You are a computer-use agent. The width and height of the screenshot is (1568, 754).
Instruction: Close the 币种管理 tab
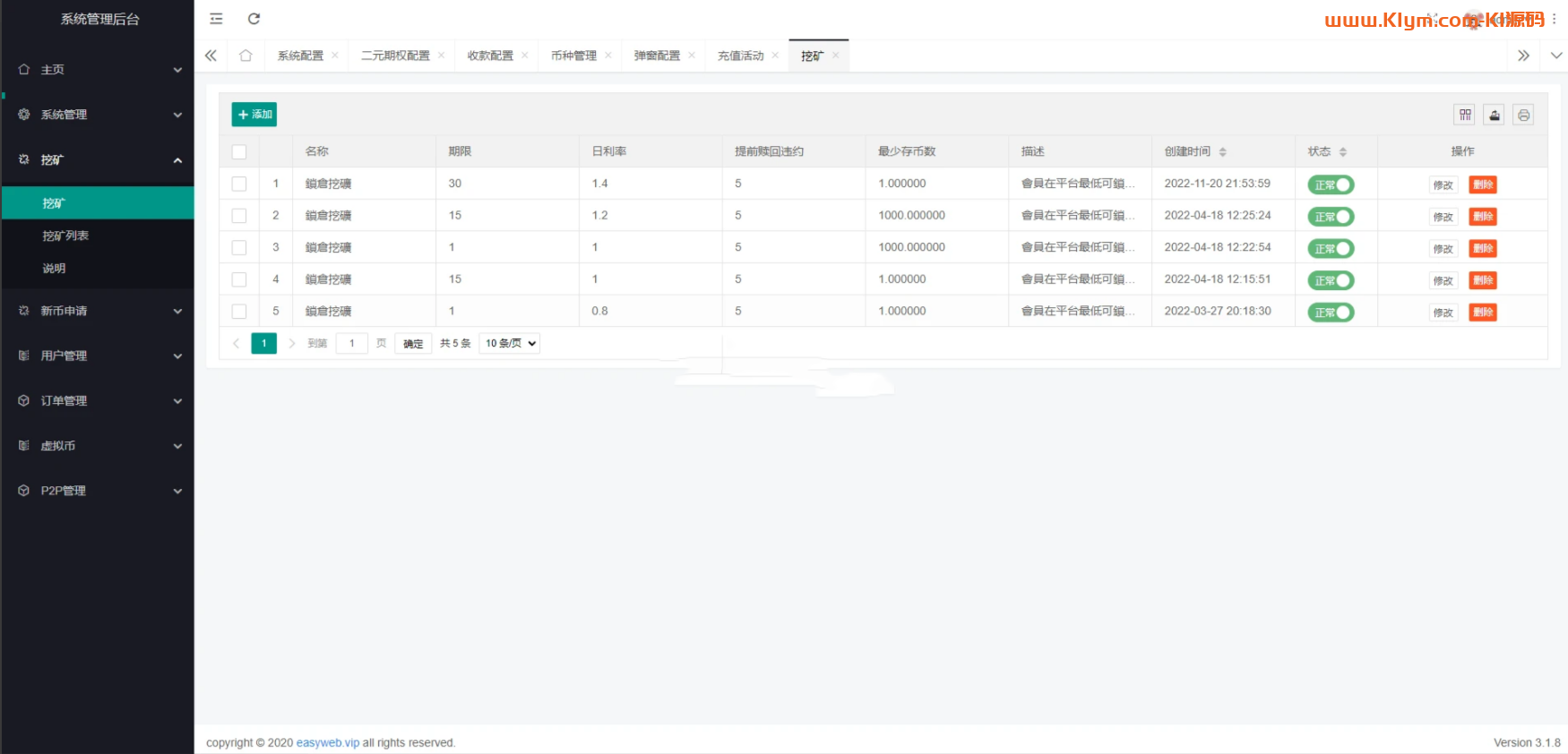tap(607, 56)
